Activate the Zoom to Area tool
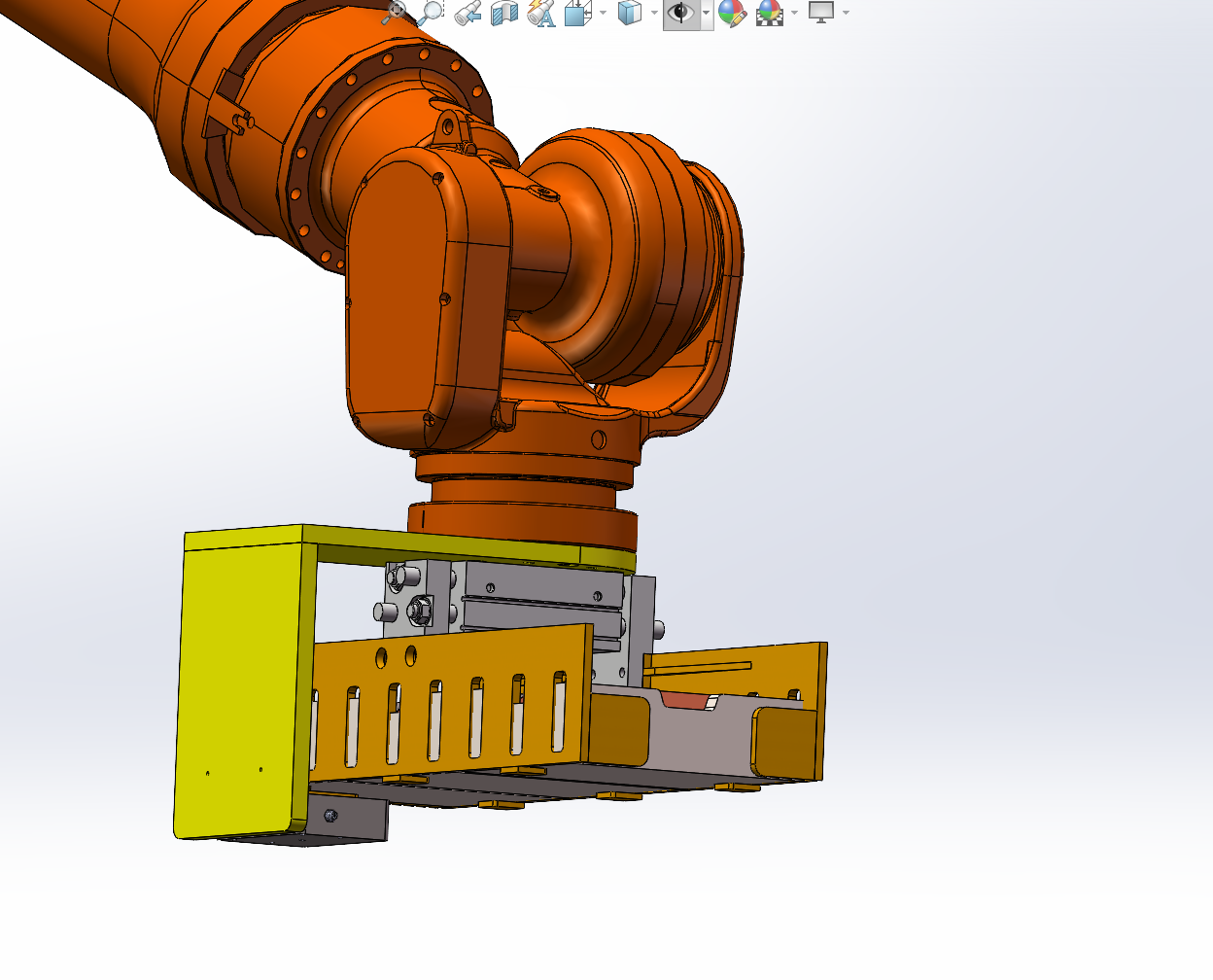The width and height of the screenshot is (1213, 980). pyautogui.click(x=432, y=13)
